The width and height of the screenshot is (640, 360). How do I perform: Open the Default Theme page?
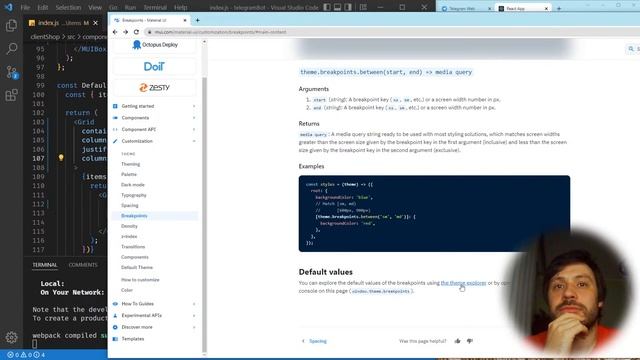[x=137, y=267]
